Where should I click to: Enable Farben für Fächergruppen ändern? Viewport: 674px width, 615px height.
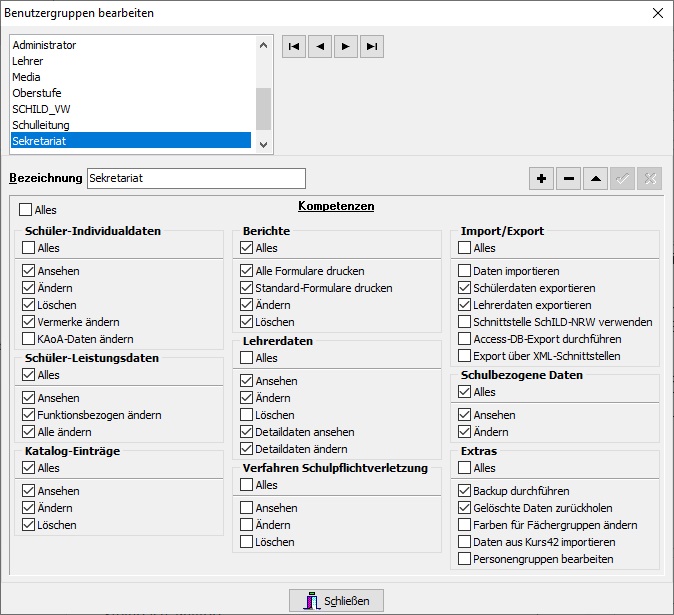point(464,525)
